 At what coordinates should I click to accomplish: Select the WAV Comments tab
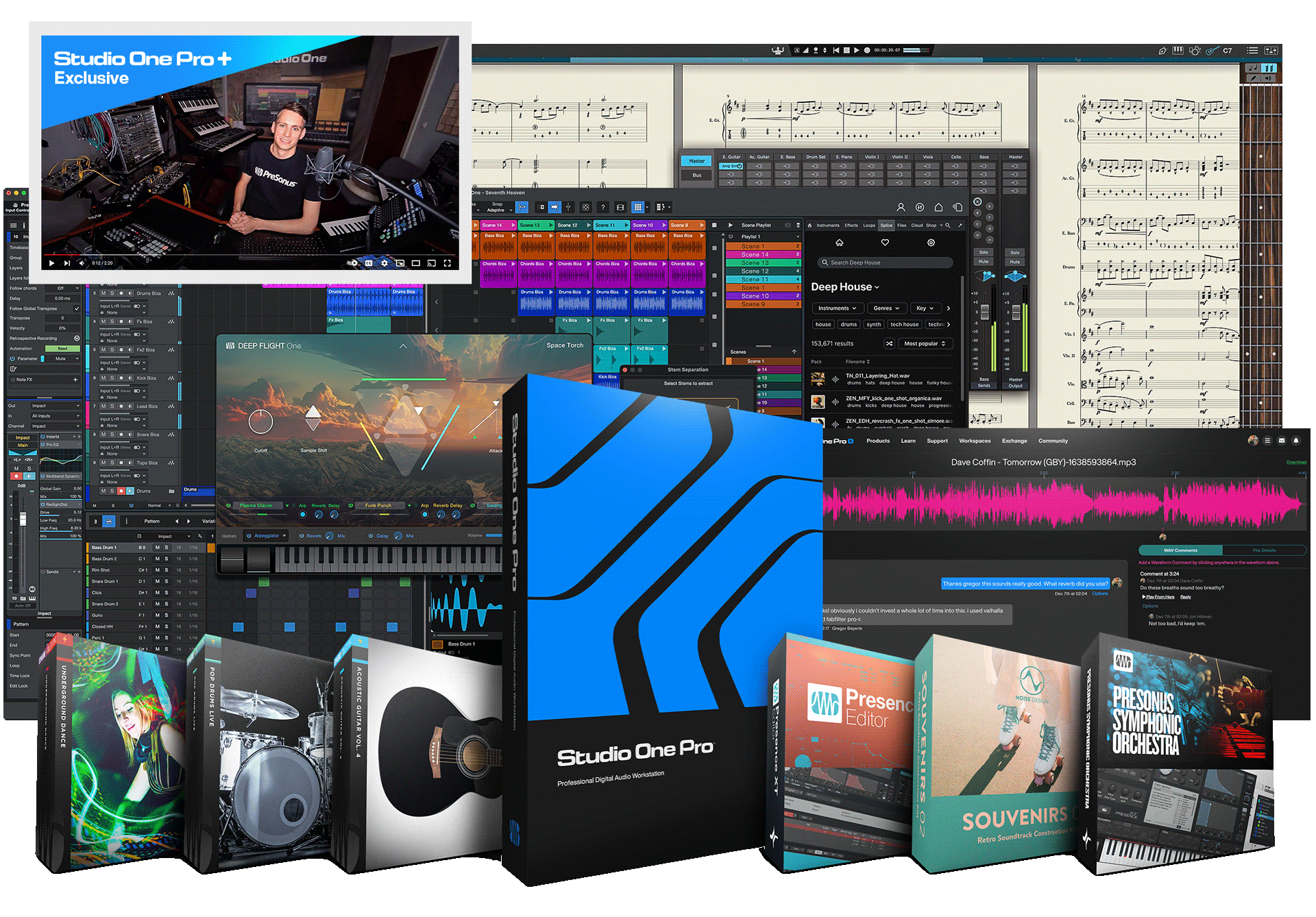[x=1180, y=550]
